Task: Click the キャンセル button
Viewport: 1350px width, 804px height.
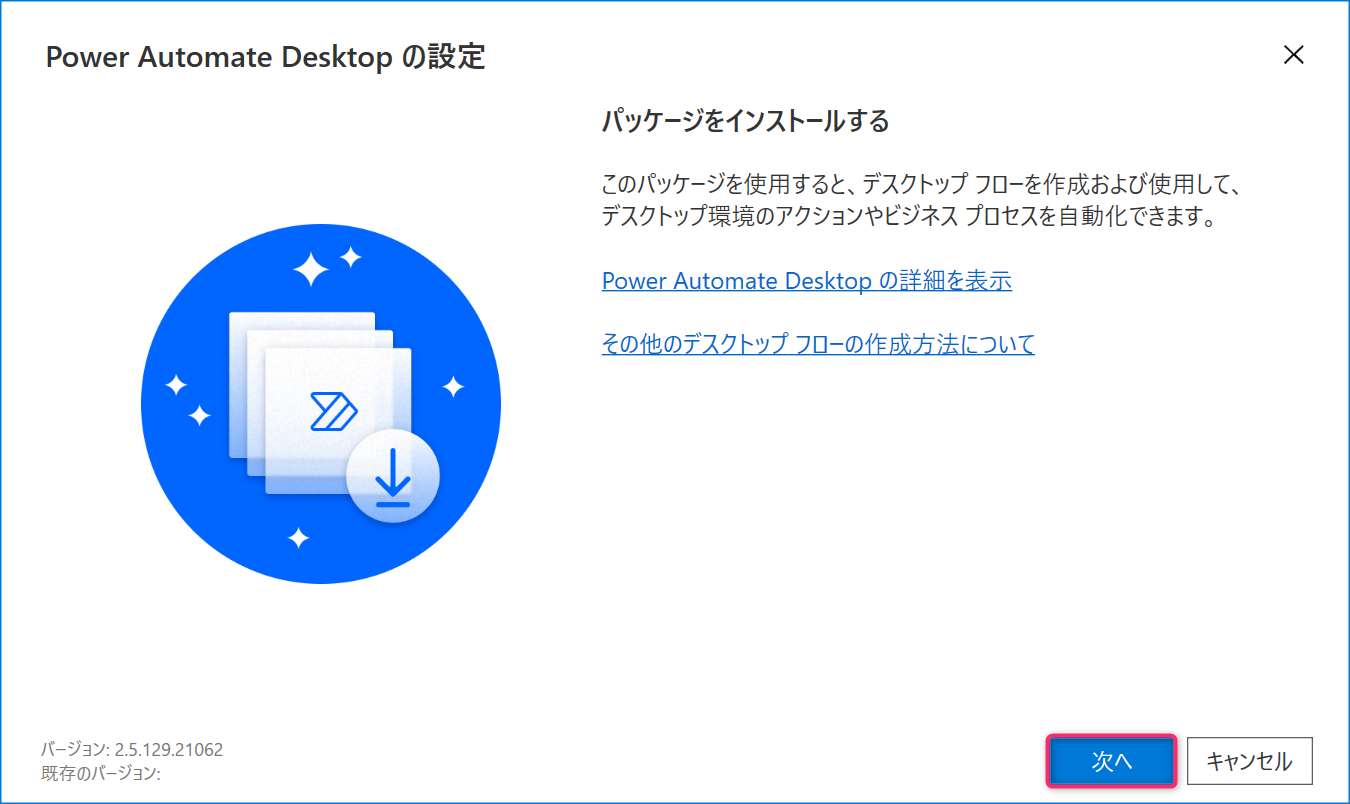Action: (x=1250, y=762)
